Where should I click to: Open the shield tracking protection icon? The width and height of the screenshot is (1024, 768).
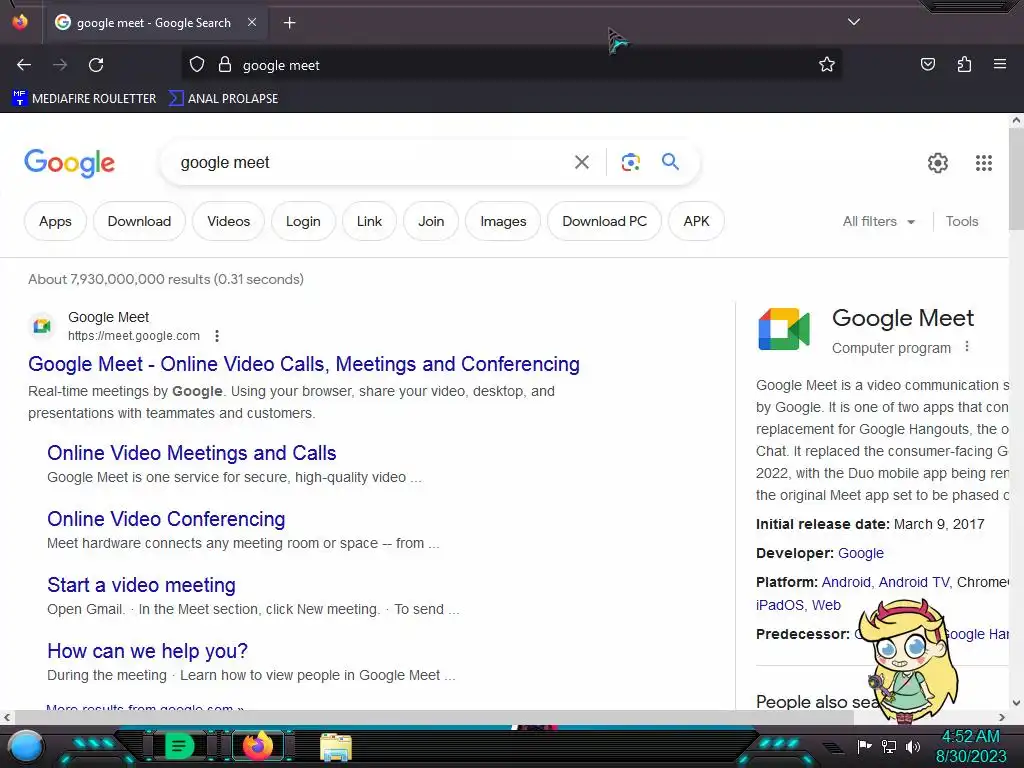point(197,65)
